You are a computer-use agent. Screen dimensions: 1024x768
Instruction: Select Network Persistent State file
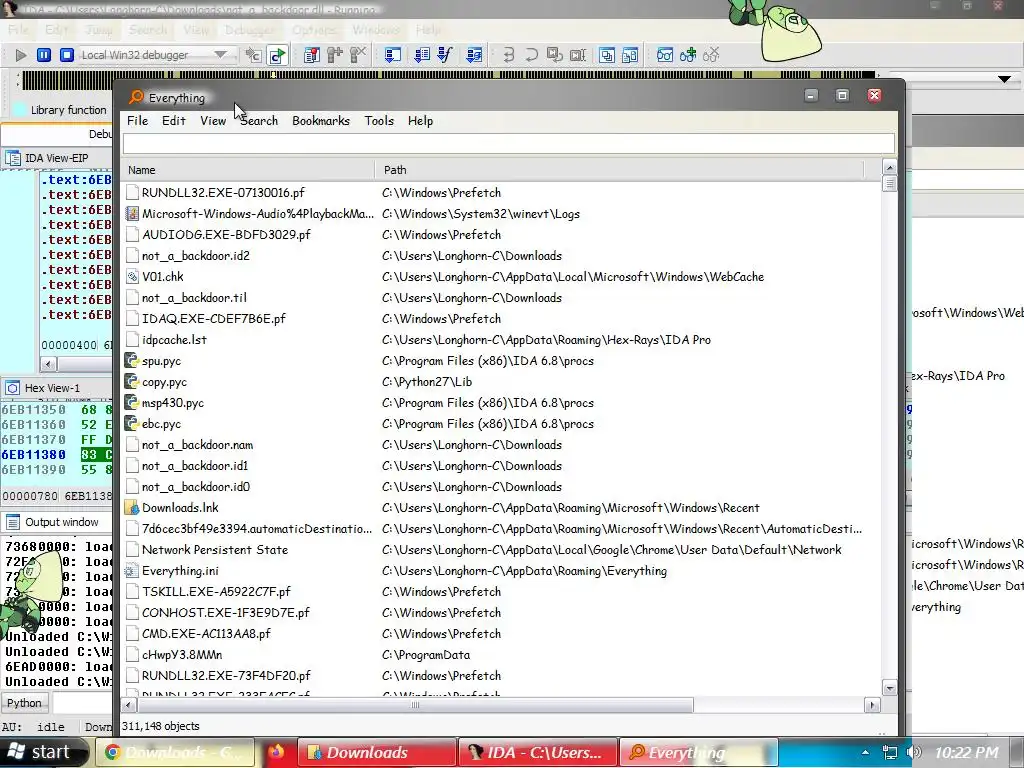point(215,550)
